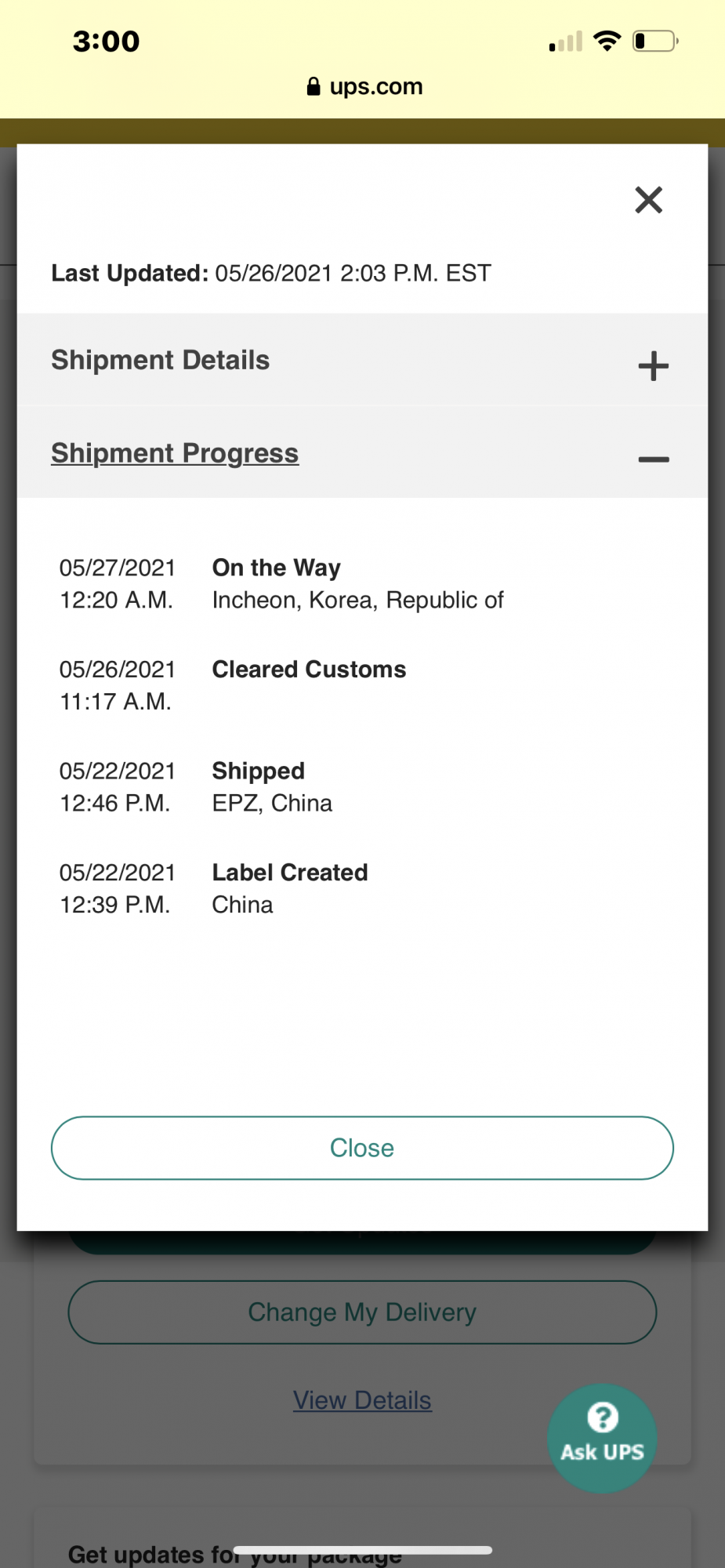Tap the Change My Delivery button
The image size is (725, 1568).
click(362, 1312)
